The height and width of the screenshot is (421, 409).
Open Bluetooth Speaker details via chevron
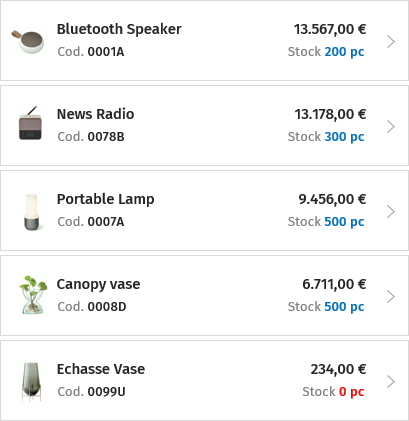click(391, 42)
